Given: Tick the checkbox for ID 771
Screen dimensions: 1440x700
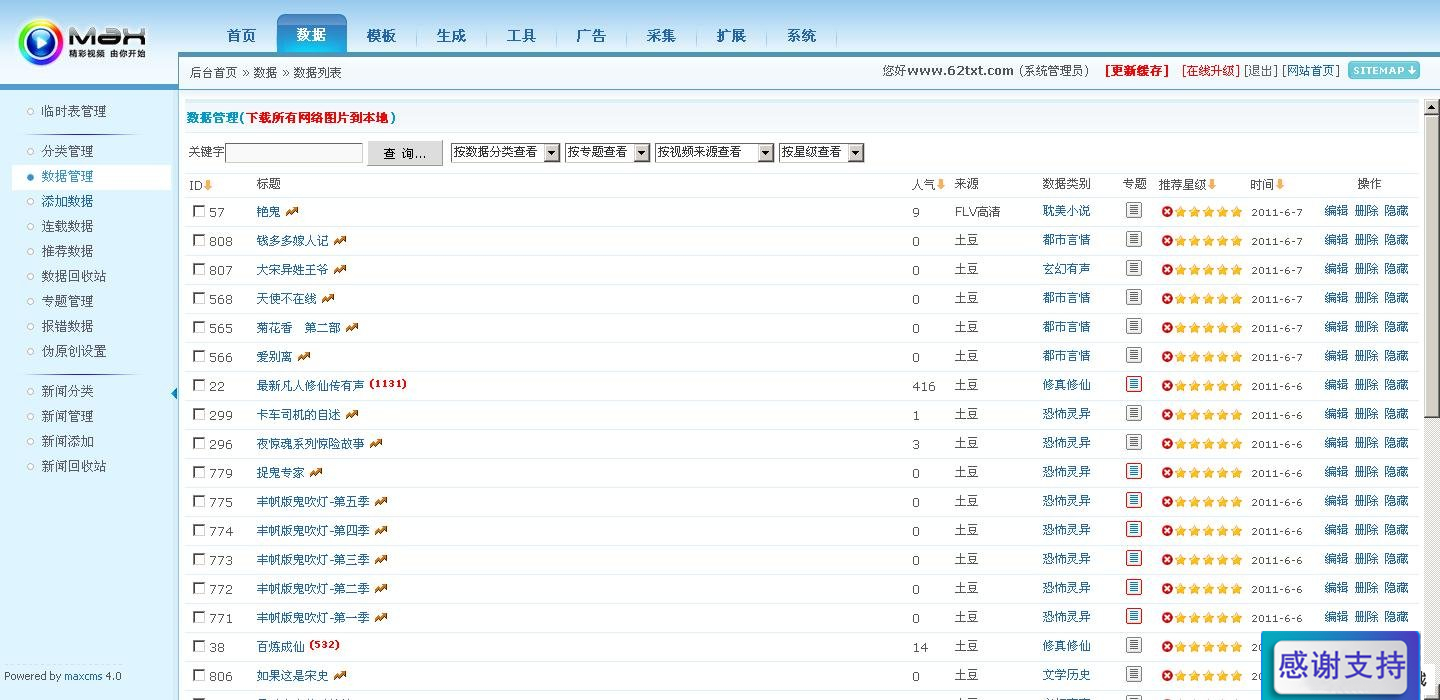Looking at the screenshot, I should (x=199, y=617).
